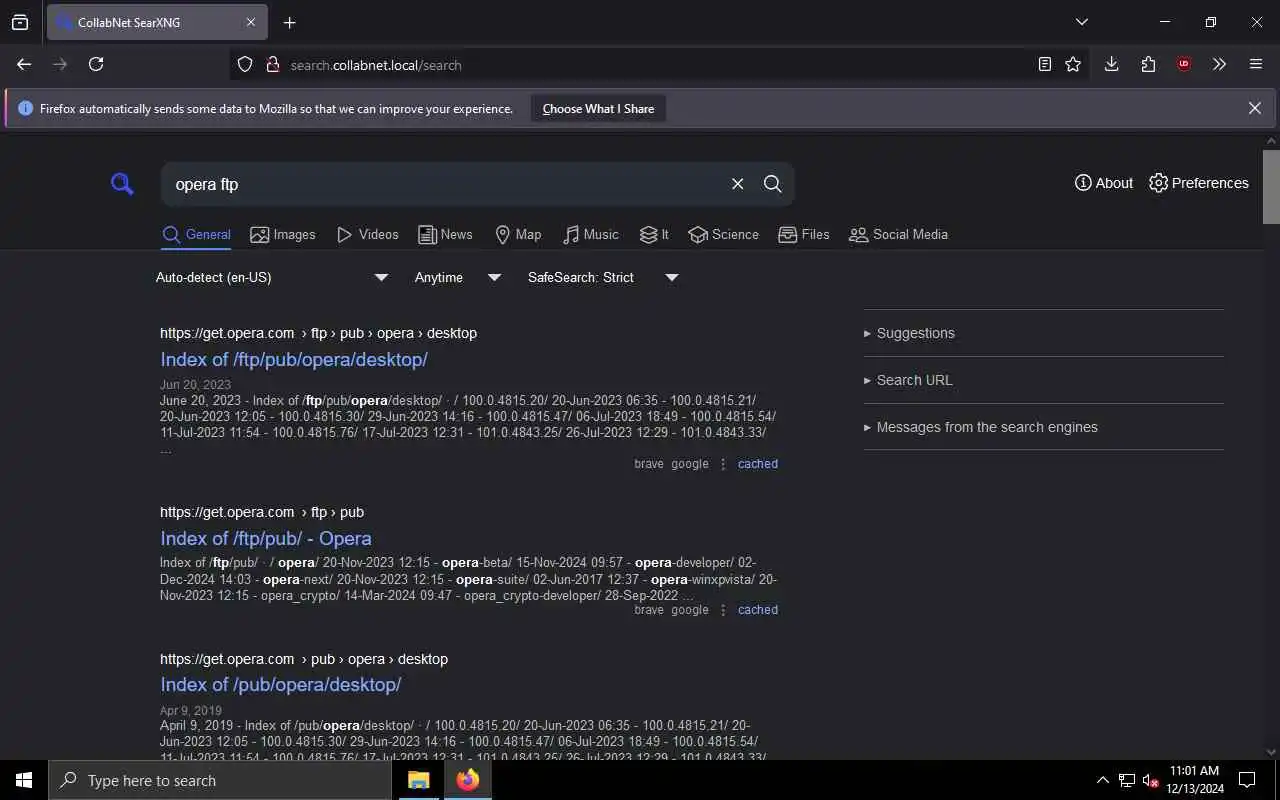Open the Auto-detect (en-US) language dropdown
The width and height of the screenshot is (1280, 800).
pyautogui.click(x=272, y=277)
